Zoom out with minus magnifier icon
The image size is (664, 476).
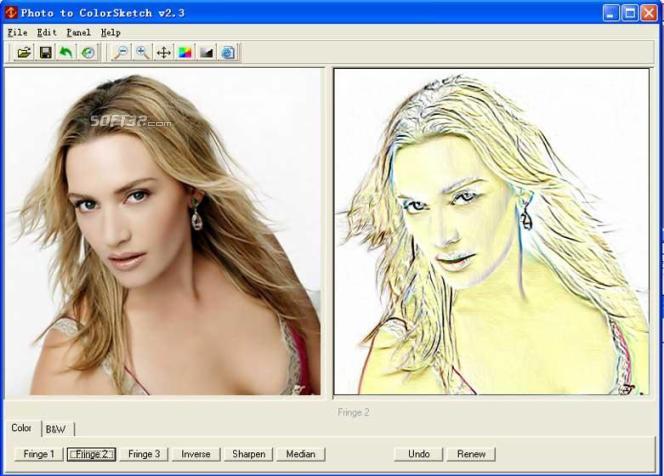pyautogui.click(x=122, y=53)
